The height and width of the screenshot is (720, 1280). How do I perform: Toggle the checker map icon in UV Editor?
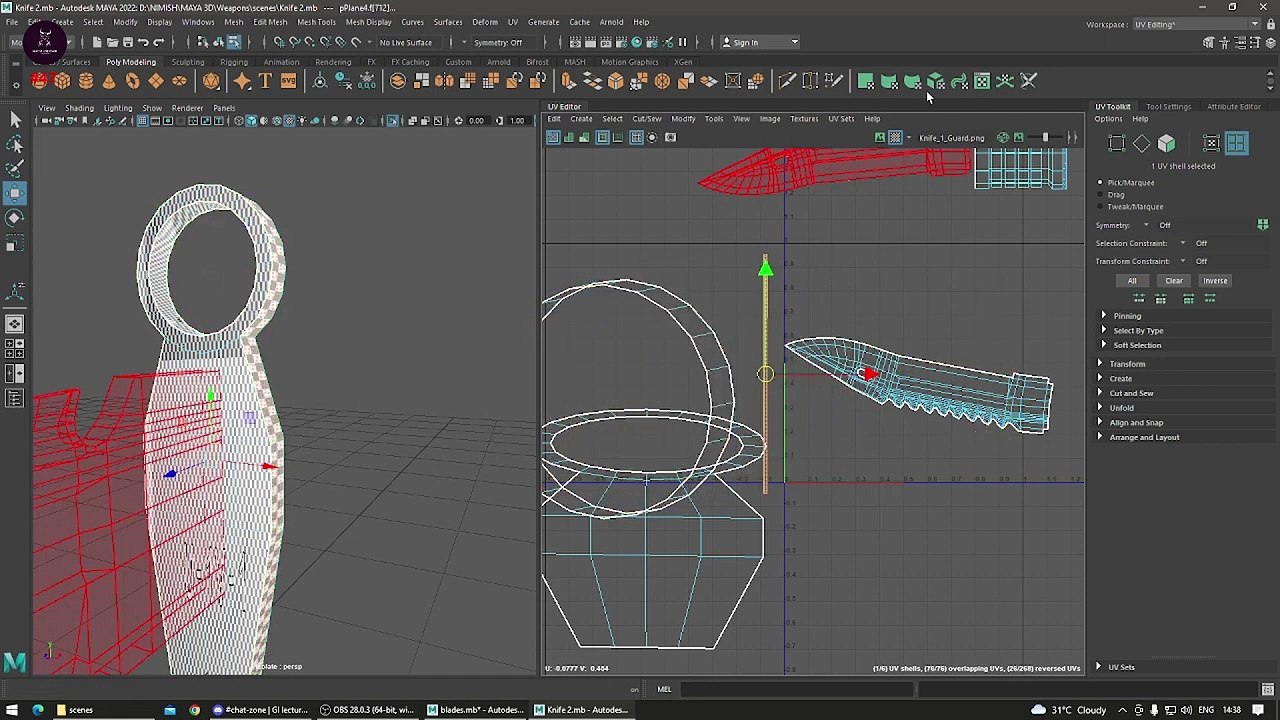(x=895, y=137)
